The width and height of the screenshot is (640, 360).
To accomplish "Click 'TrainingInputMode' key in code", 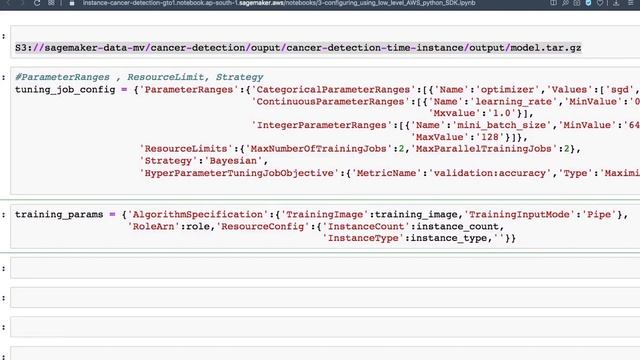I will pos(518,214).
